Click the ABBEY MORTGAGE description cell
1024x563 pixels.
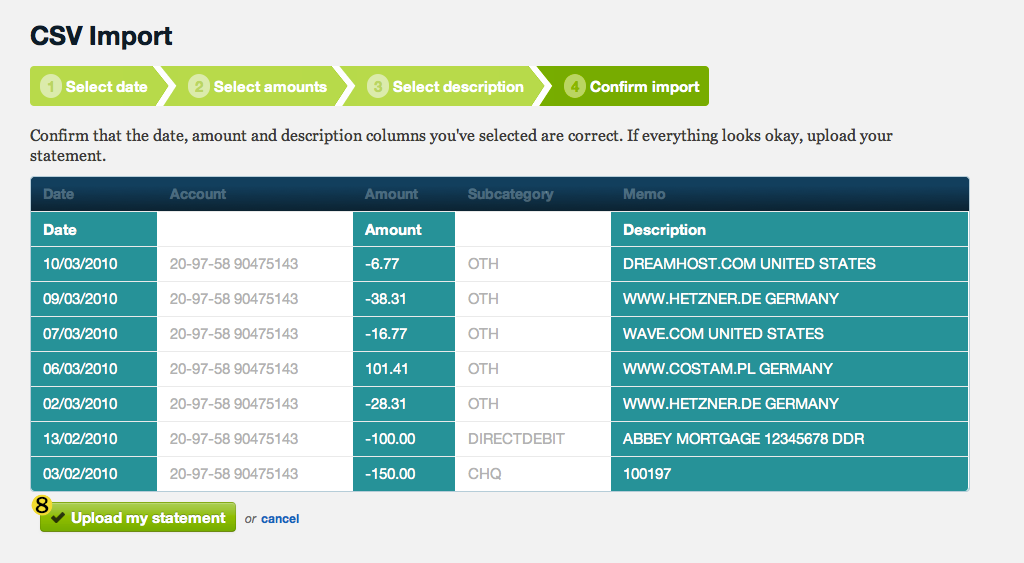point(789,439)
